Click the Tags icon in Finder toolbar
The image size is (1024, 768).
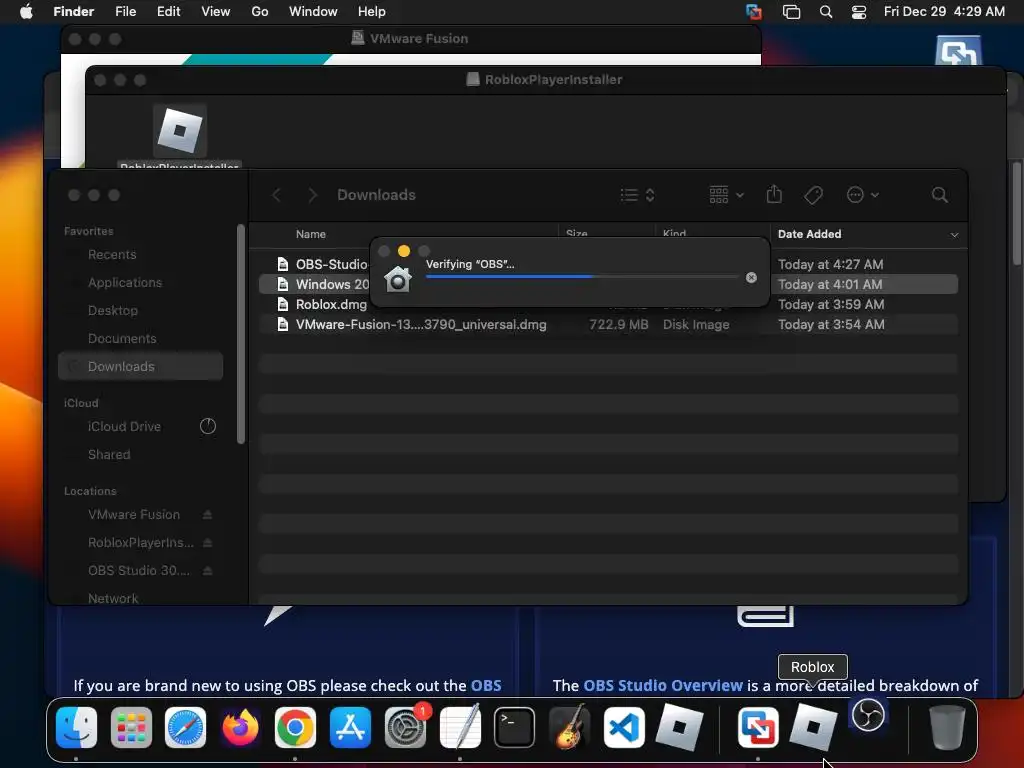point(814,195)
